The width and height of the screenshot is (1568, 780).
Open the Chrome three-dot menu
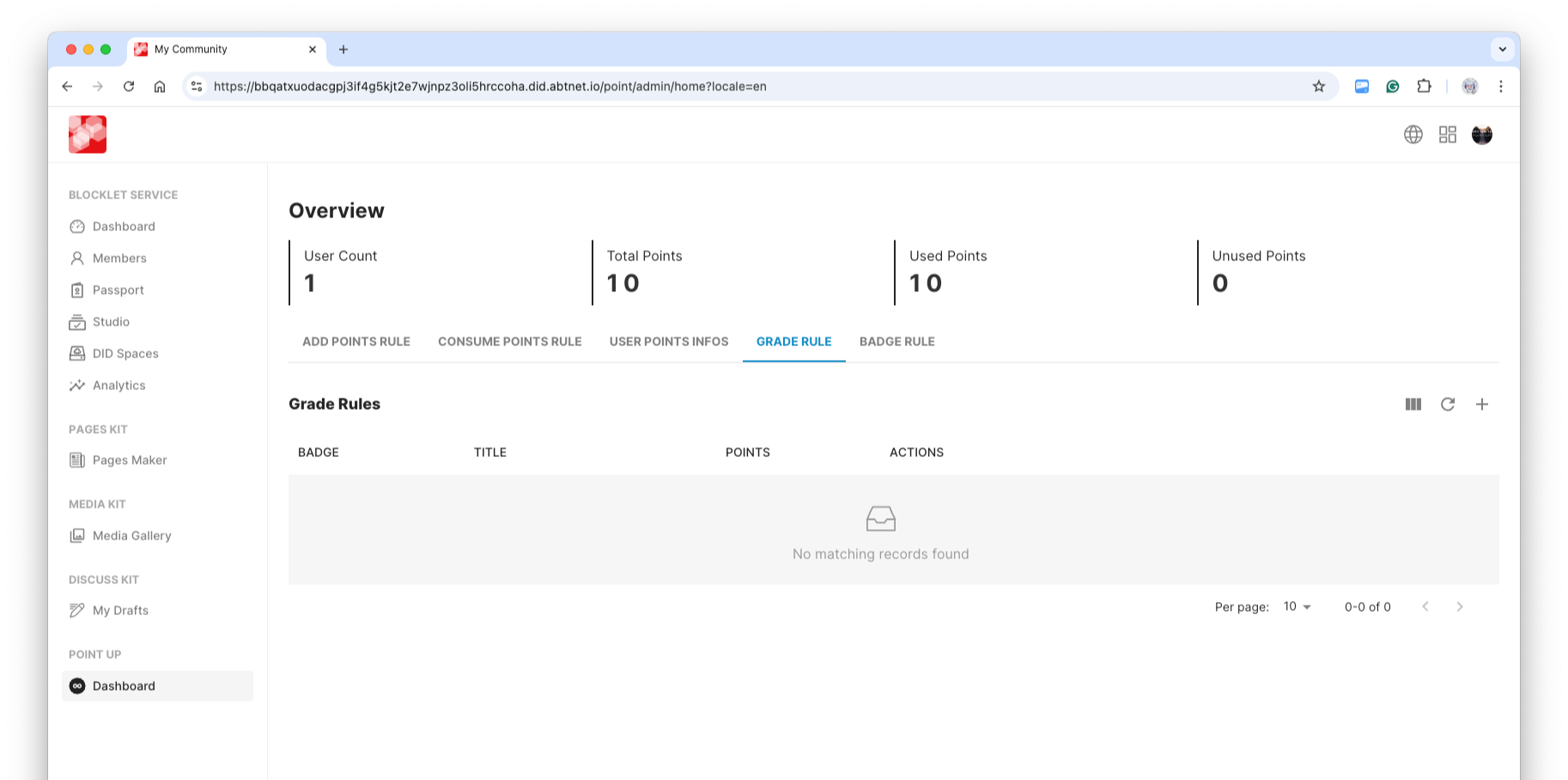1500,87
